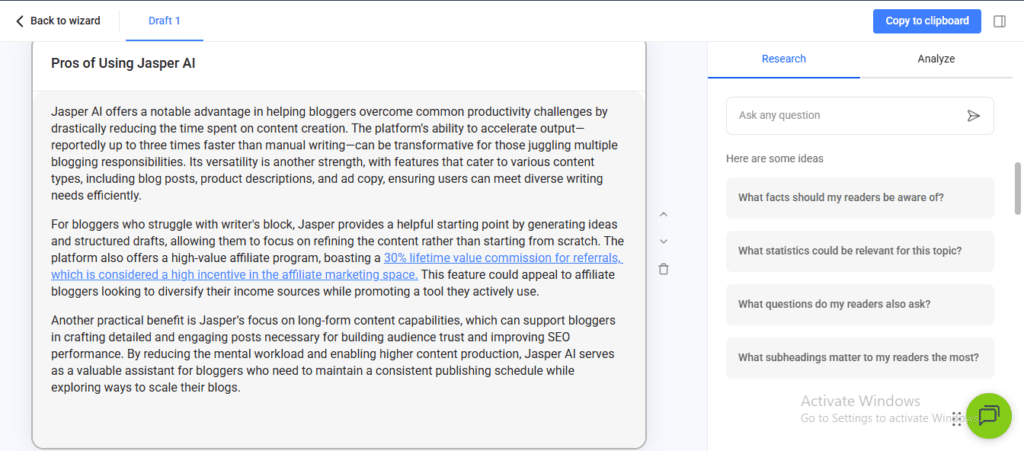Open the Research tab
The image size is (1024, 451).
tap(784, 59)
